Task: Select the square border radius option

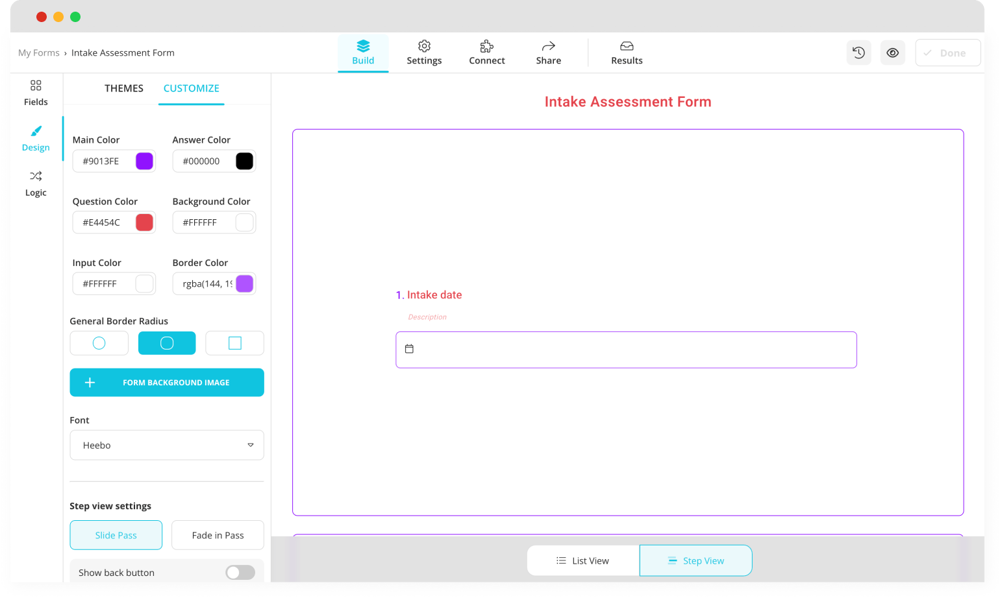Action: pyautogui.click(x=234, y=342)
